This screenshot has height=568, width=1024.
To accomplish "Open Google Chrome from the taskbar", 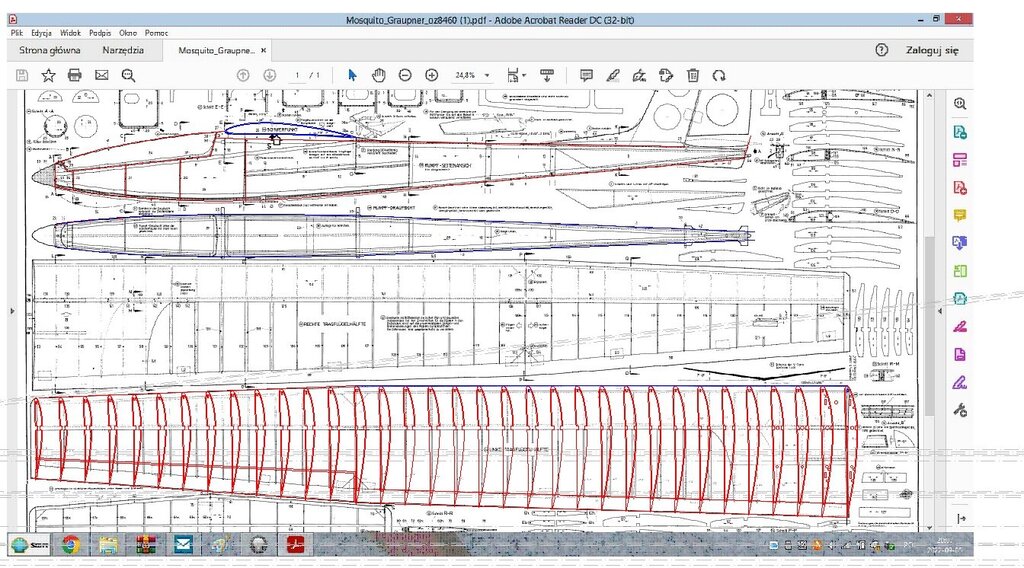I will click(x=71, y=544).
